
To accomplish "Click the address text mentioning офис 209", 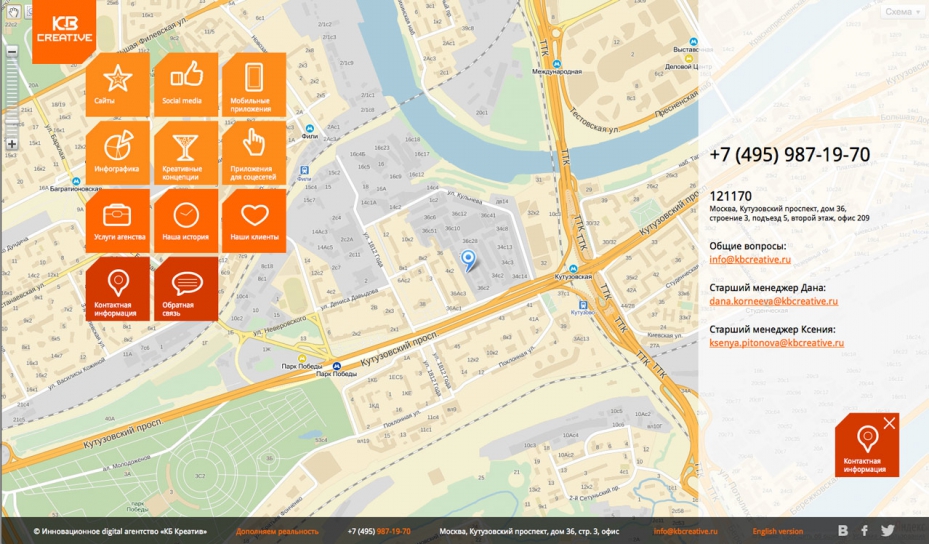I will coord(790,213).
